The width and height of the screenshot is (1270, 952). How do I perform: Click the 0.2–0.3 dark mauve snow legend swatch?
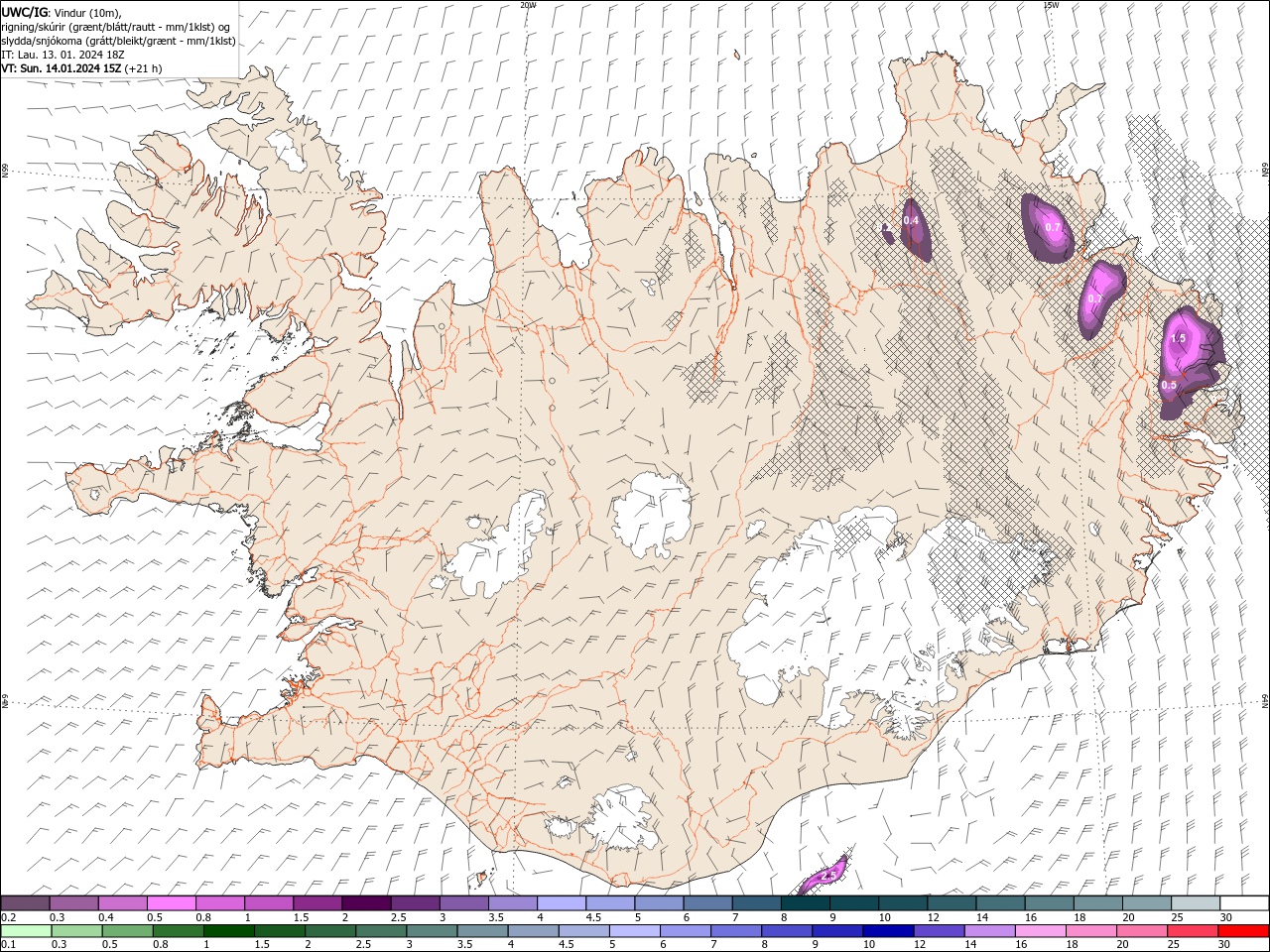(25, 903)
